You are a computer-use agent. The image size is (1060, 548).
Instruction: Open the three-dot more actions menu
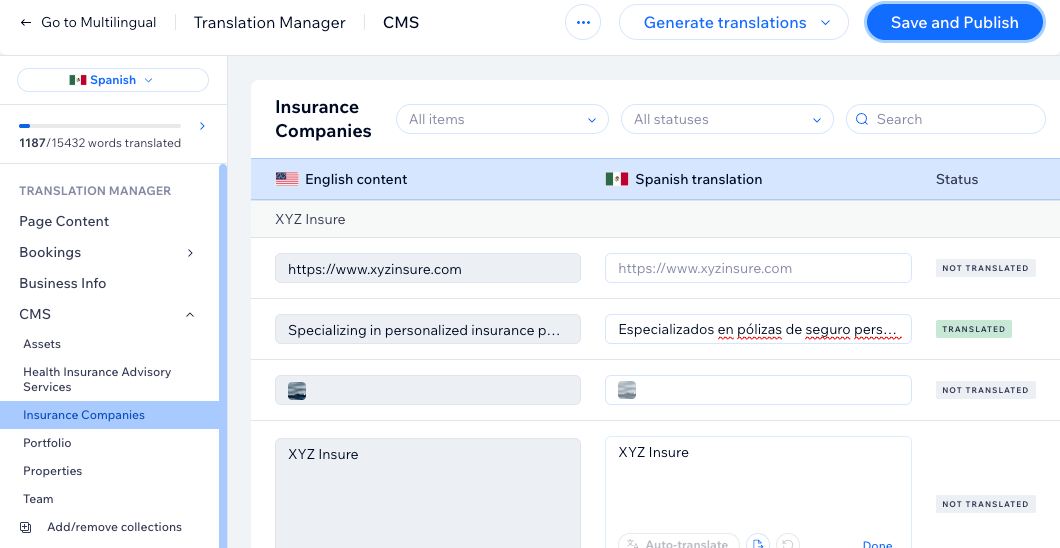point(583,22)
